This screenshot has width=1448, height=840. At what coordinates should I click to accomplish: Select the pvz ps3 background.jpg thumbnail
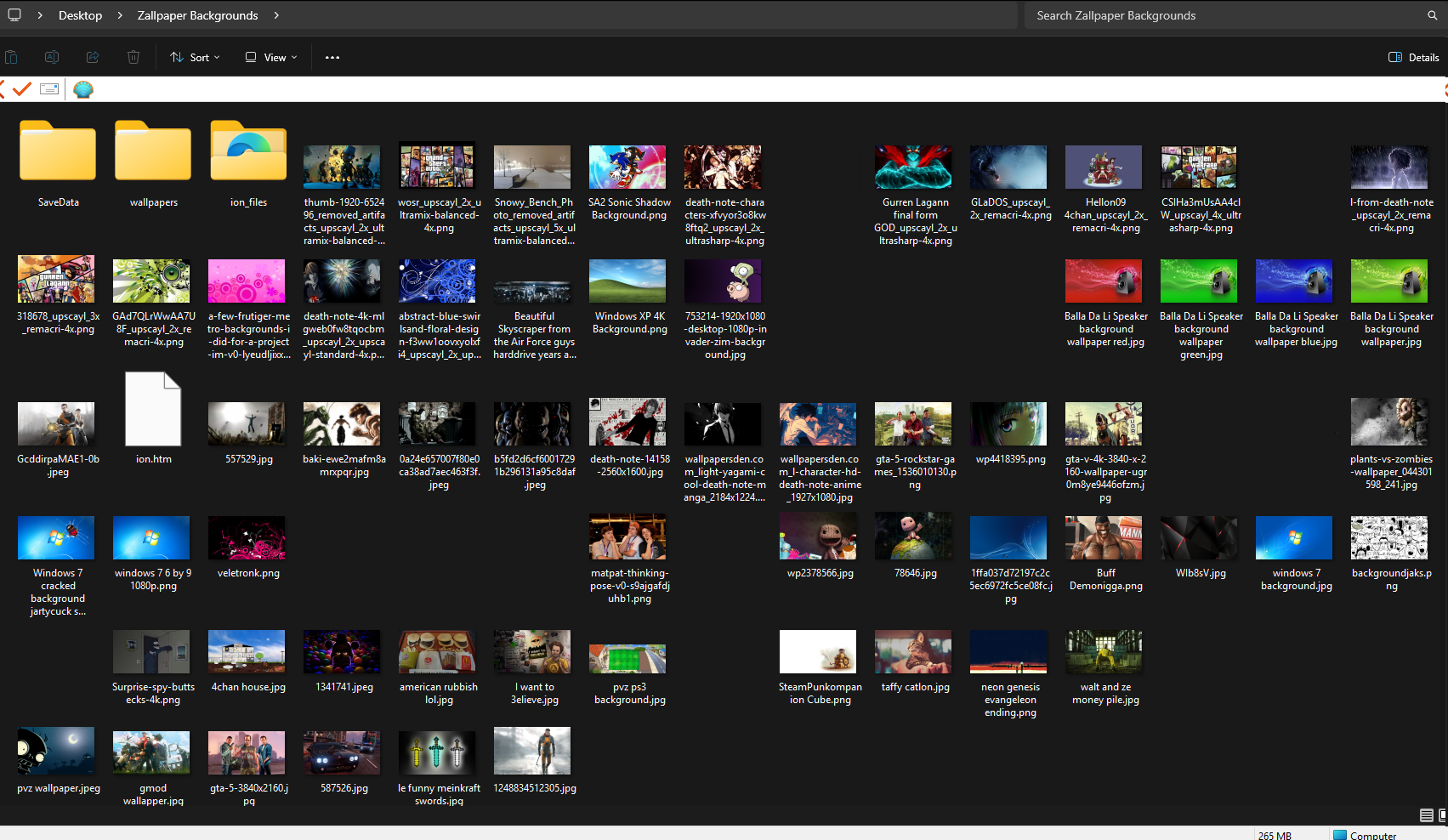point(627,658)
